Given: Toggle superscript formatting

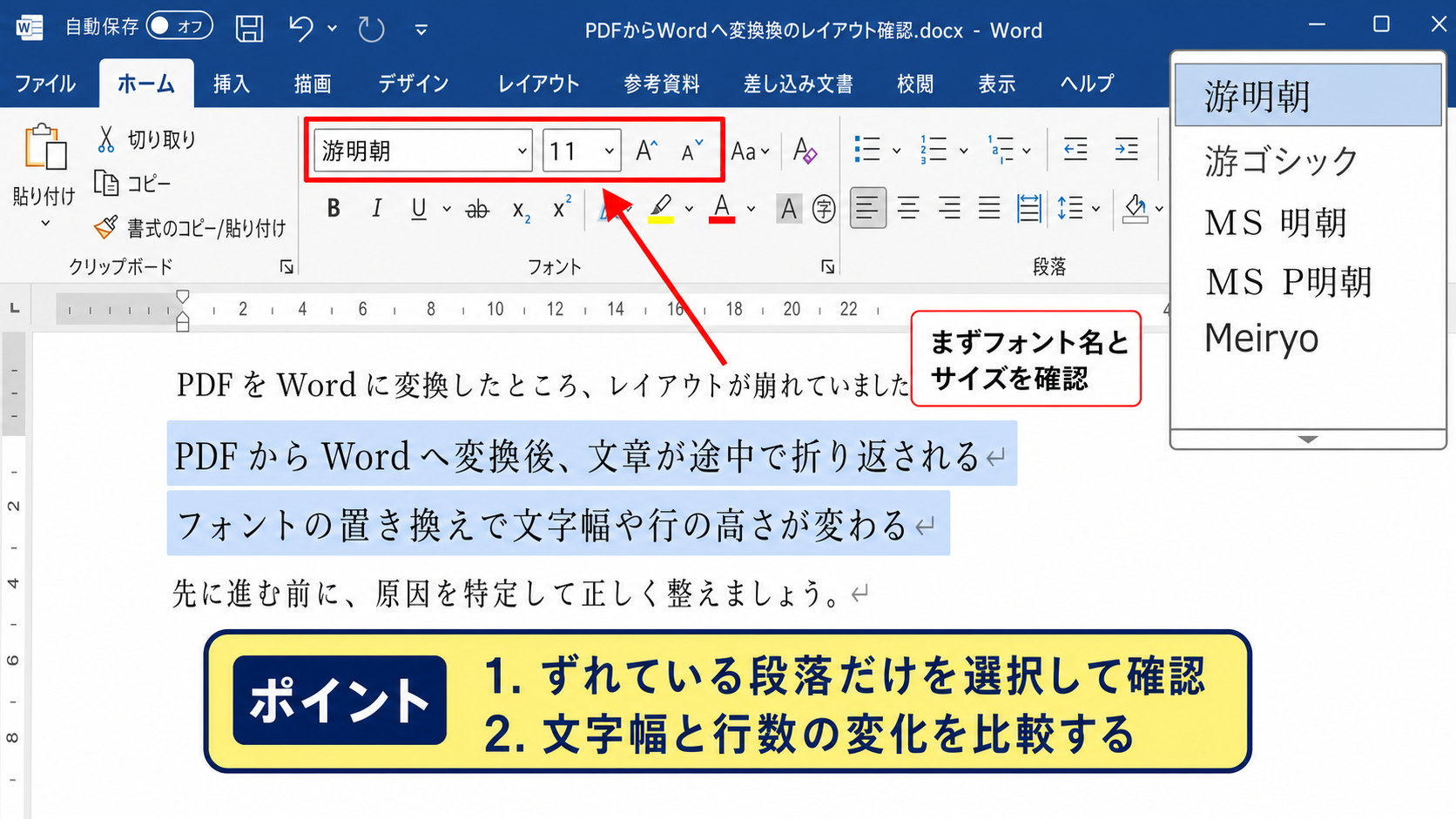Looking at the screenshot, I should pos(562,207).
